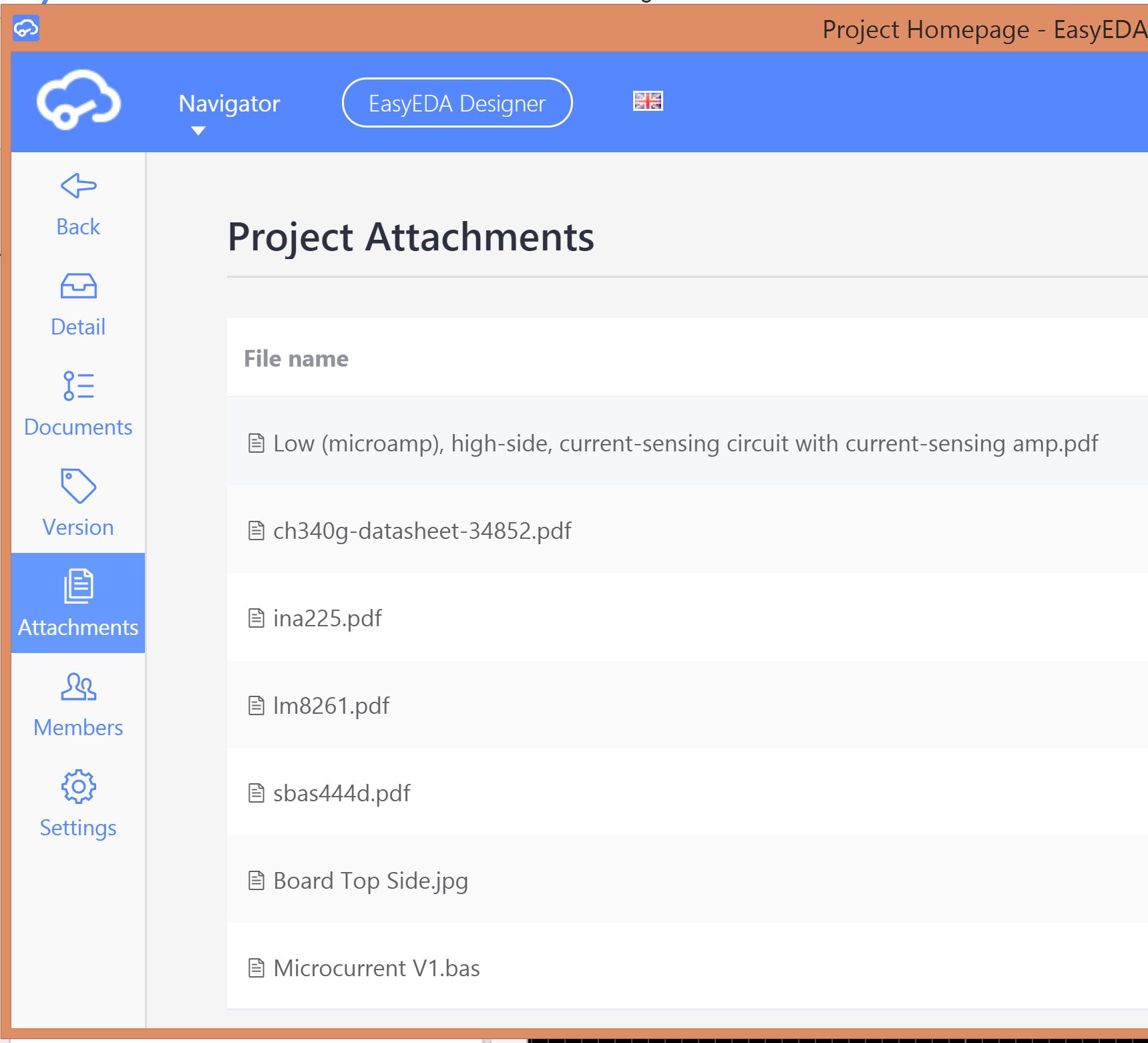Open lm8261.pdf attachment
Viewport: 1148px width, 1043px height.
pos(331,706)
